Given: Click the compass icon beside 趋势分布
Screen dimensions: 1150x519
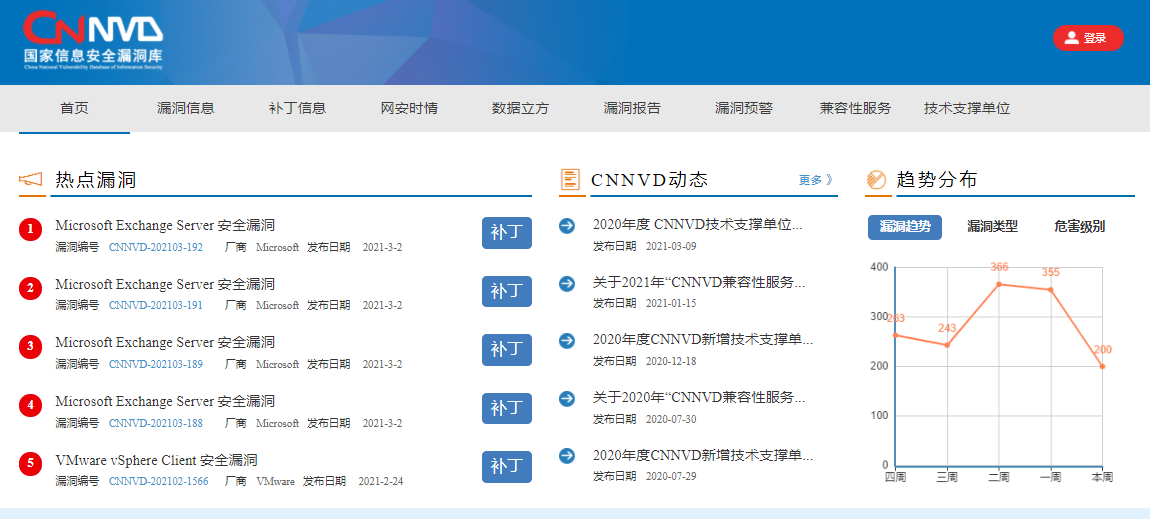Looking at the screenshot, I should (876, 180).
